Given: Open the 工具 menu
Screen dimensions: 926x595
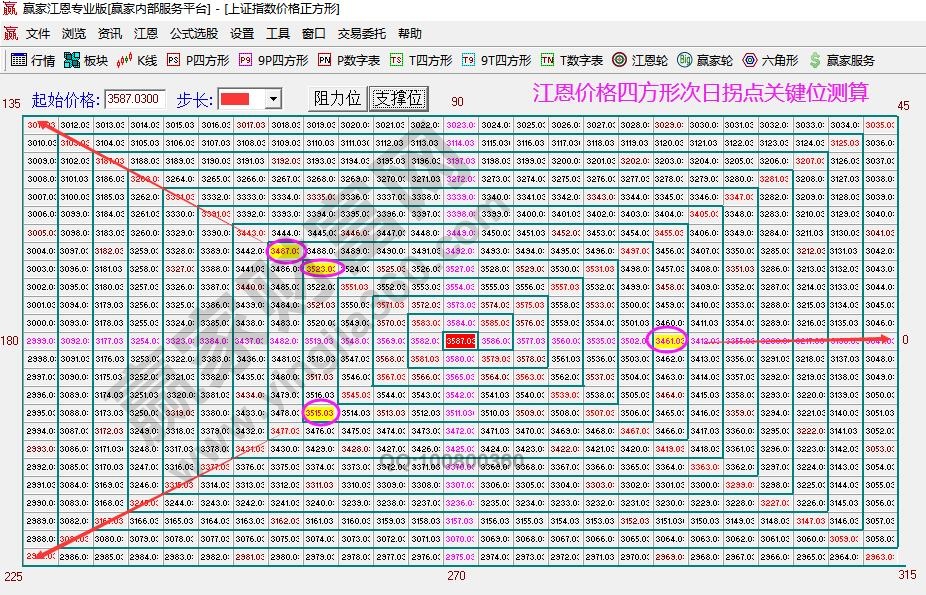Looking at the screenshot, I should click(x=278, y=33).
